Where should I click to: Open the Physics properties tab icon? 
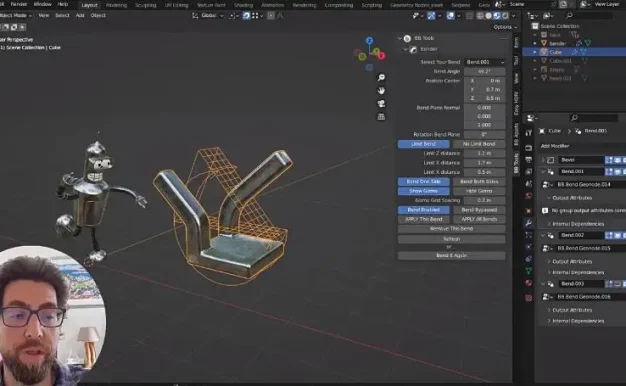528,247
